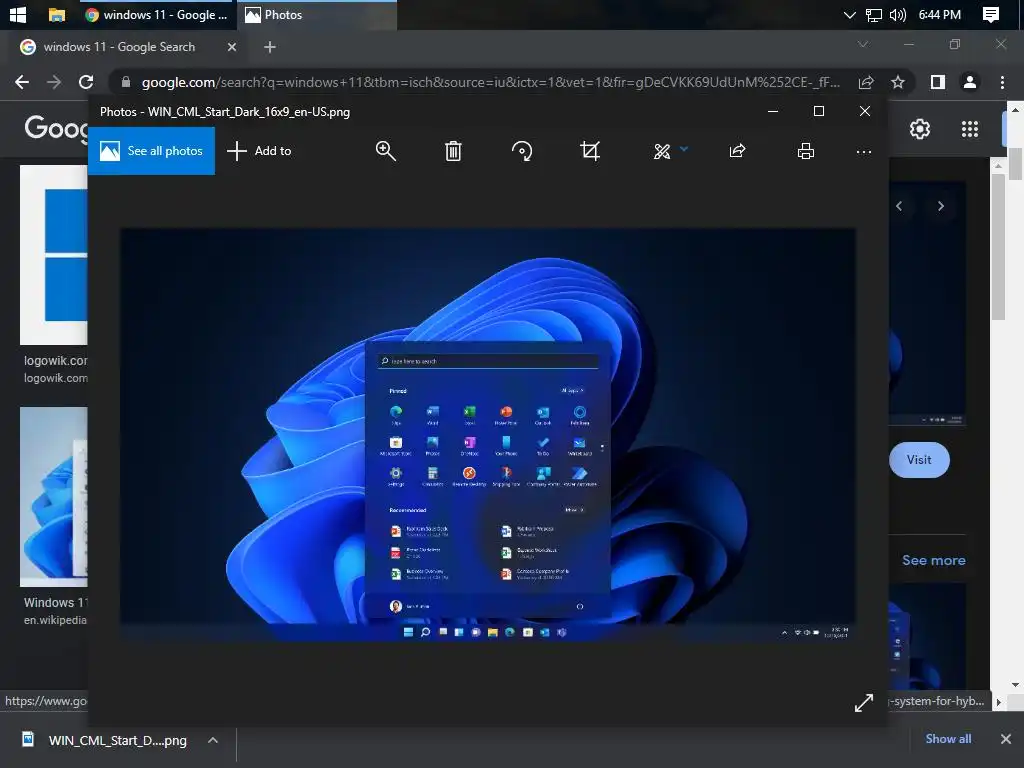Switch to the Chrome taskbar window
Image resolution: width=1024 pixels, height=768 pixels.
[157, 14]
